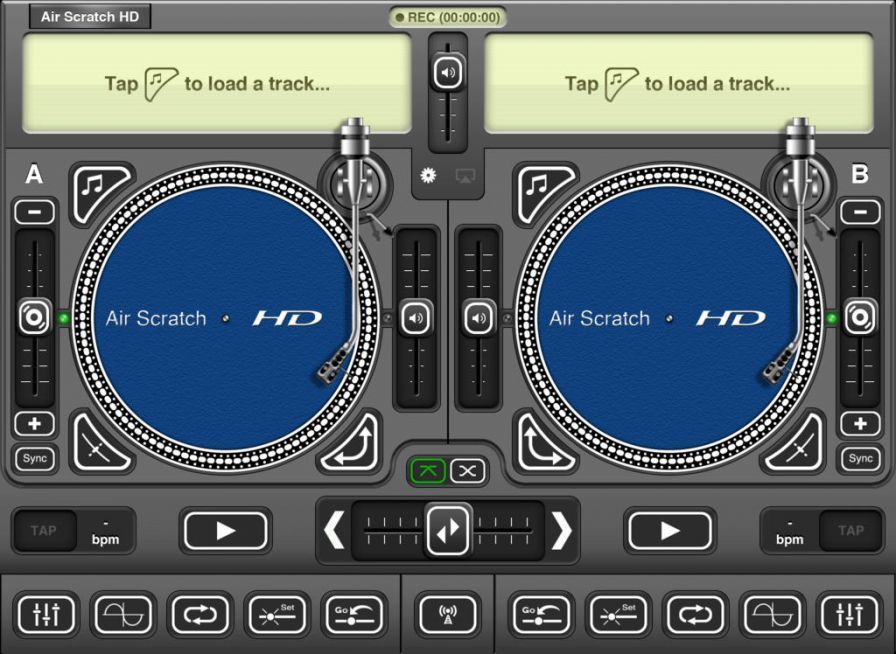Image resolution: width=896 pixels, height=654 pixels.
Task: Tap the Set cue point icon on deck B
Action: [x=617, y=615]
